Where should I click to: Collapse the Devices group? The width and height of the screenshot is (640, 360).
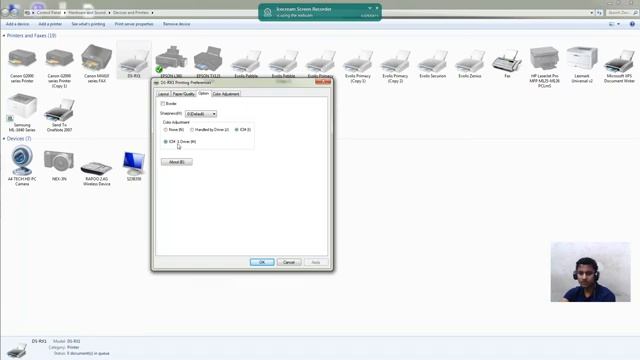coord(4,139)
